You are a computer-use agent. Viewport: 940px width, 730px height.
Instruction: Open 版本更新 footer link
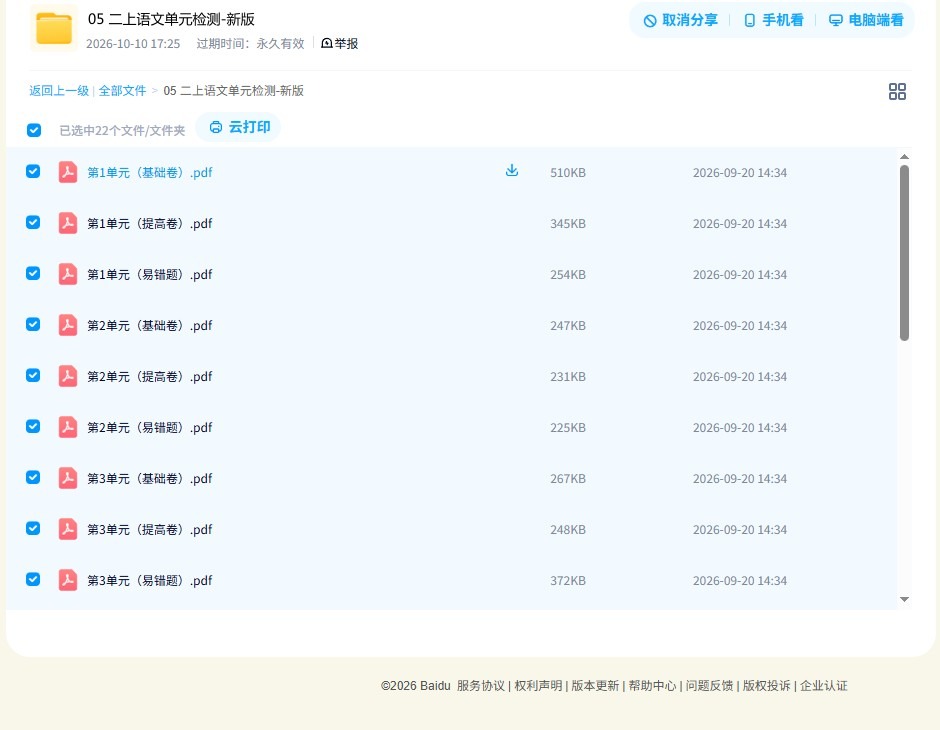click(x=595, y=686)
